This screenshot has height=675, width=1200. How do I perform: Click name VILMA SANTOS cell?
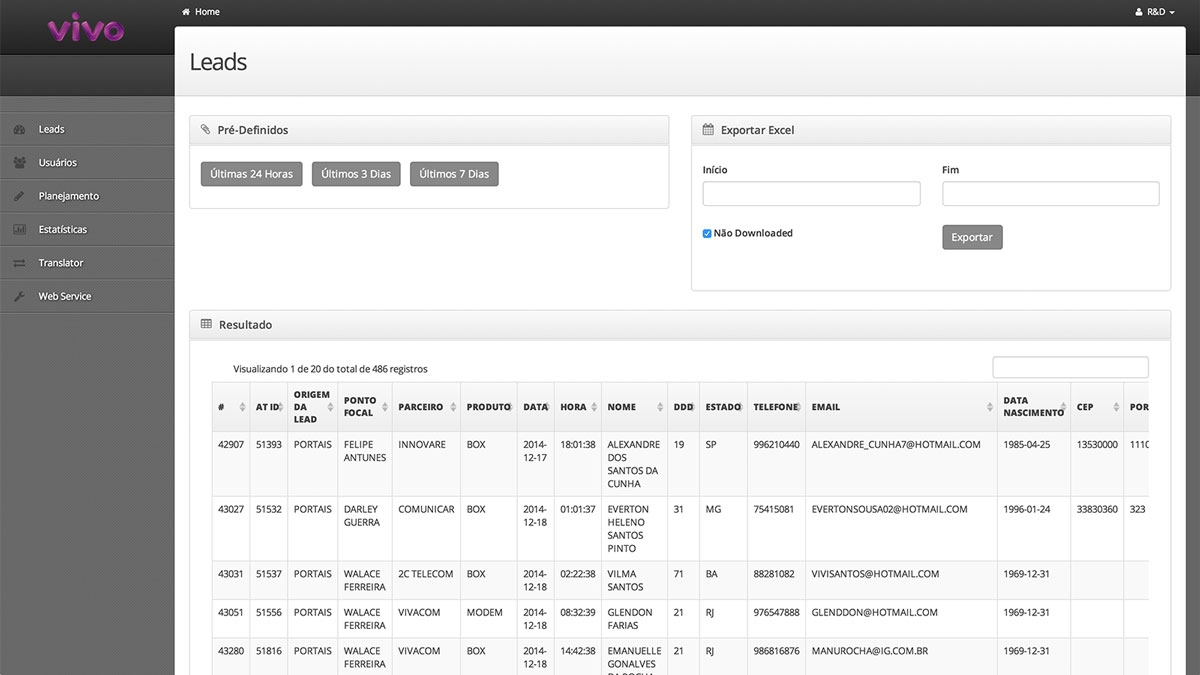point(634,580)
